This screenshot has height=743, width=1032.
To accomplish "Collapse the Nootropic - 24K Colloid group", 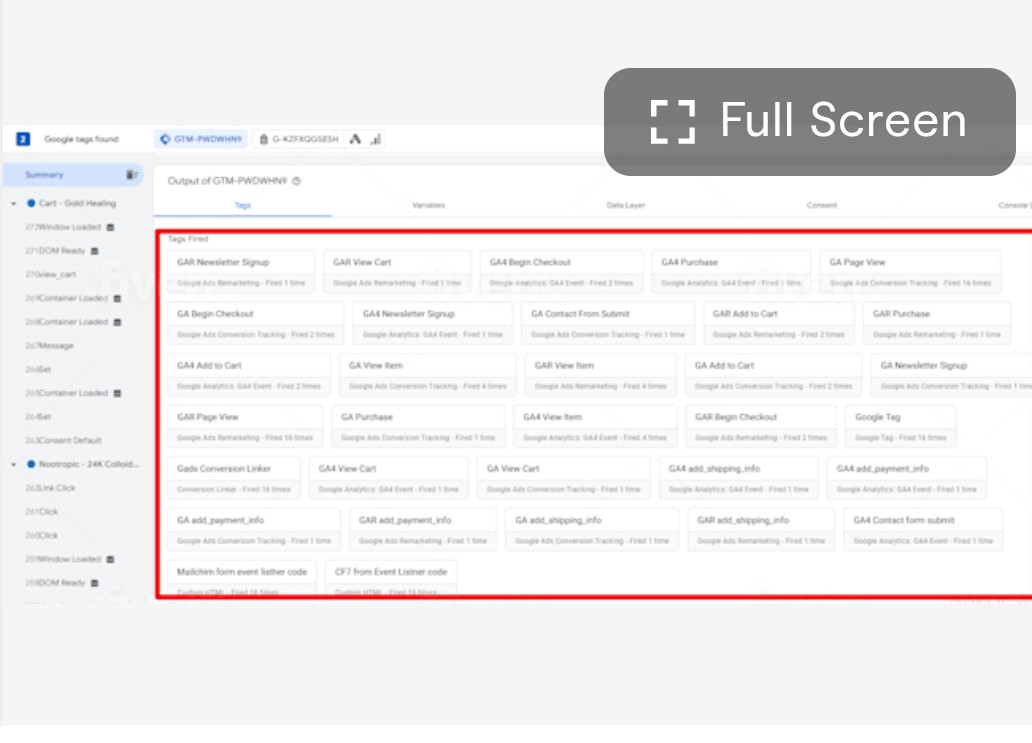I will [x=14, y=465].
